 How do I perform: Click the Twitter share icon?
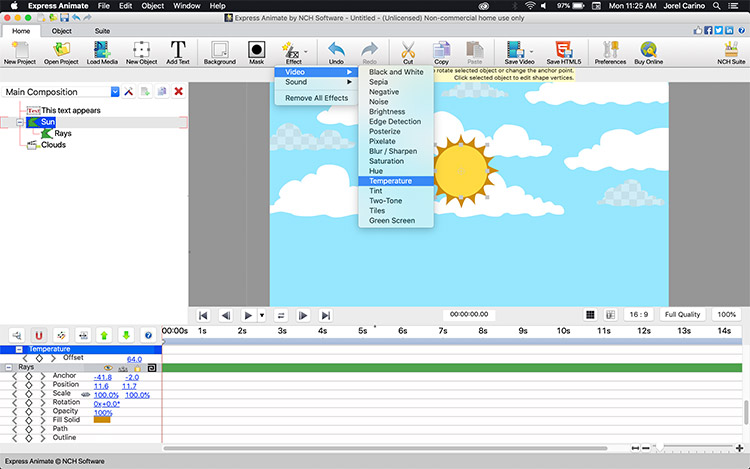point(718,31)
